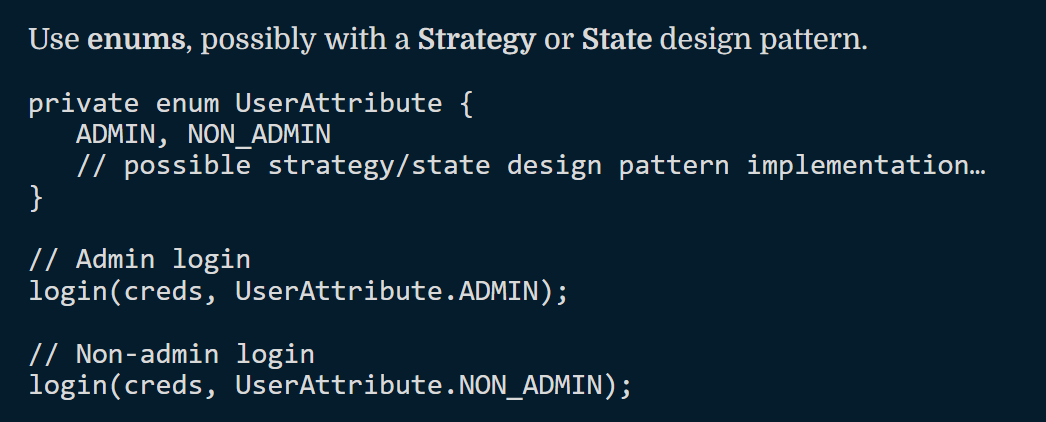The height and width of the screenshot is (422, 1046).
Task: Click the strategy/state design pattern comment
Action: click(531, 166)
